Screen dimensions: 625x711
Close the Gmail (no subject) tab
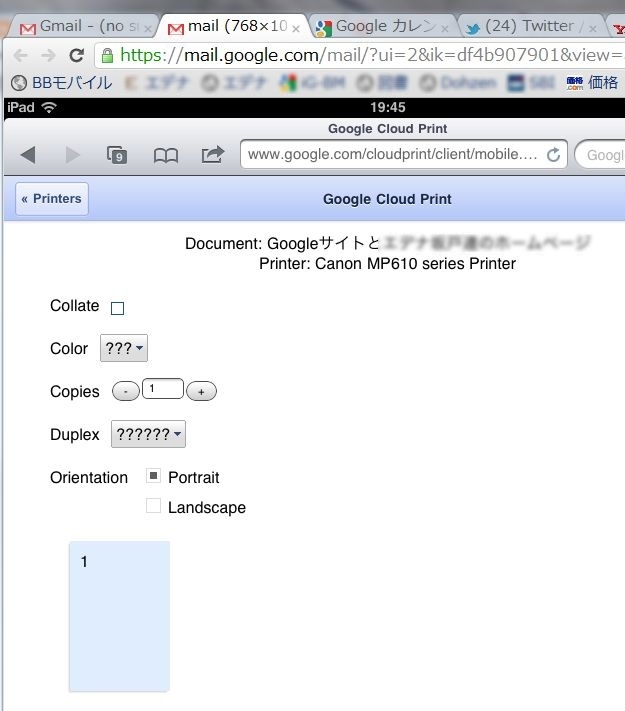pos(147,29)
